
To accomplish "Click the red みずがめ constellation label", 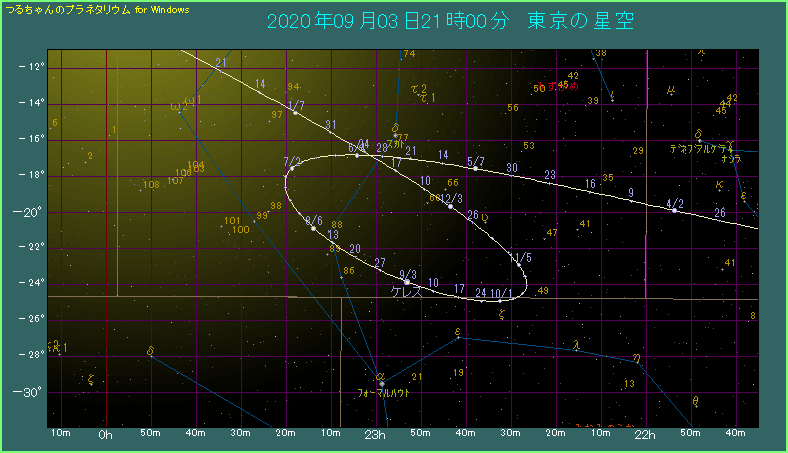I will coord(556,87).
